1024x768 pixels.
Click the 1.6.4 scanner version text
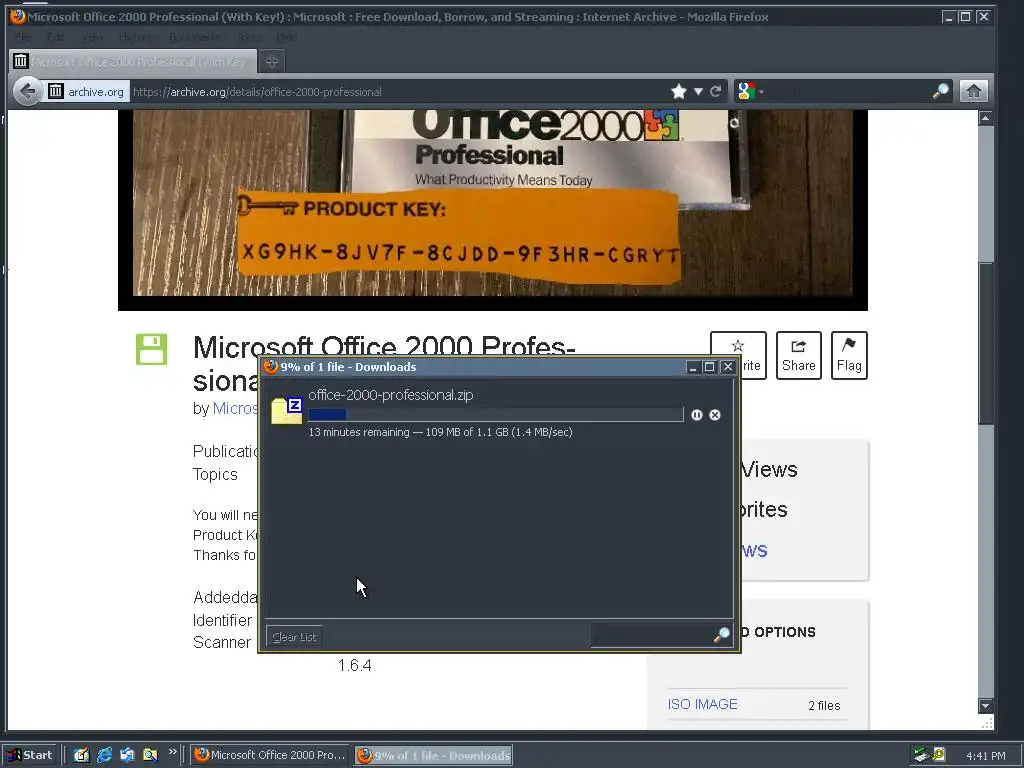[x=355, y=665]
